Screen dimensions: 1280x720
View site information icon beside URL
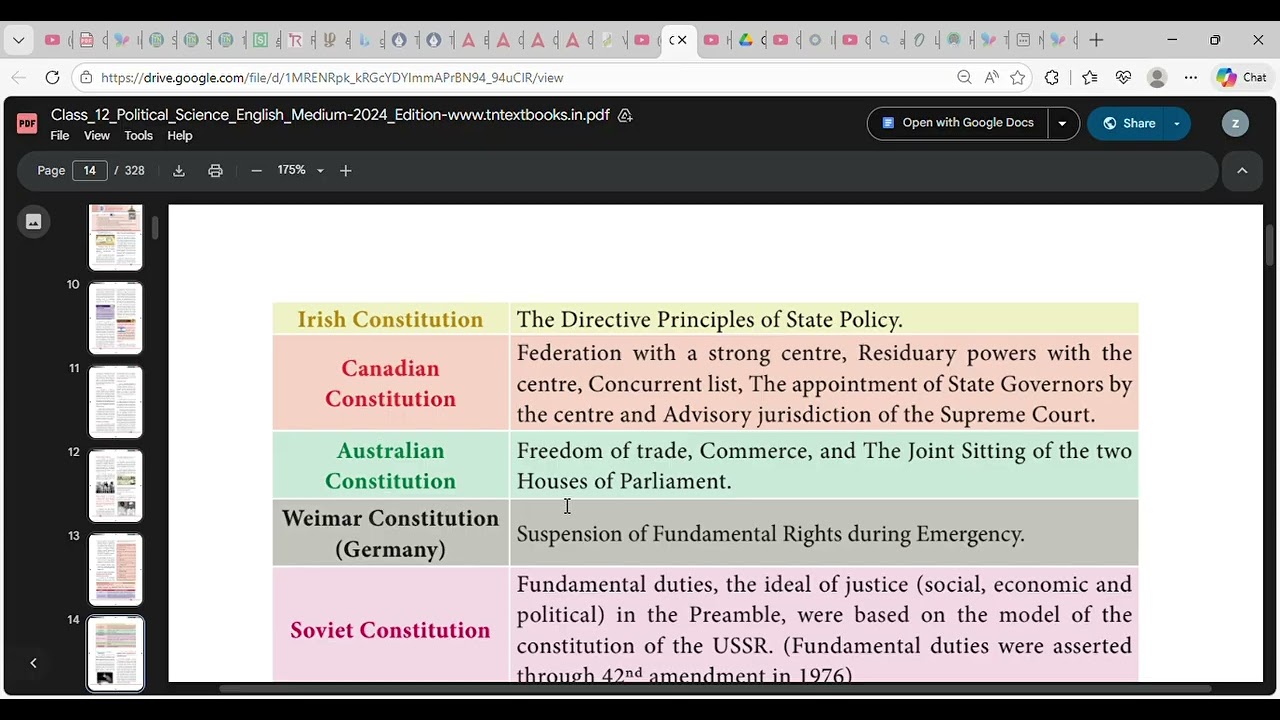pyautogui.click(x=87, y=77)
